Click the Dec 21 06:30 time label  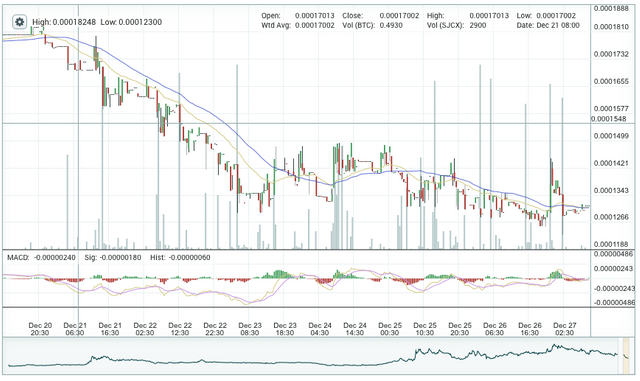(x=75, y=329)
